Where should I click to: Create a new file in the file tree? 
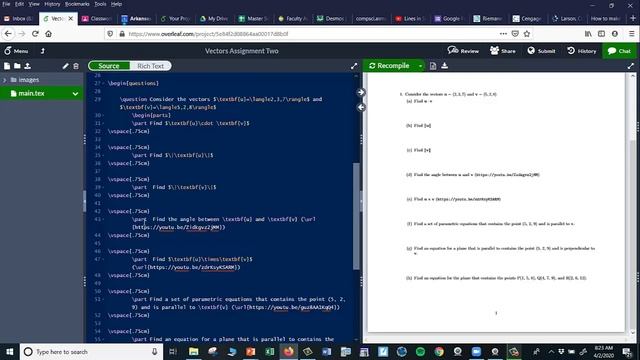[7, 66]
